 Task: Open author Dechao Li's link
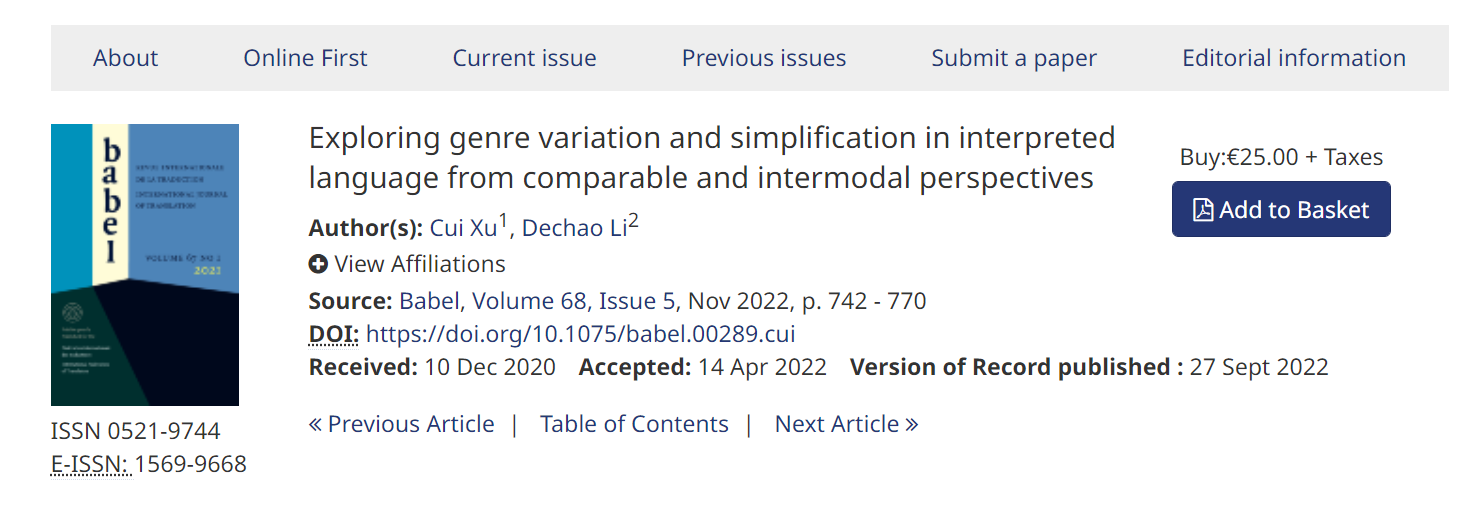click(574, 228)
